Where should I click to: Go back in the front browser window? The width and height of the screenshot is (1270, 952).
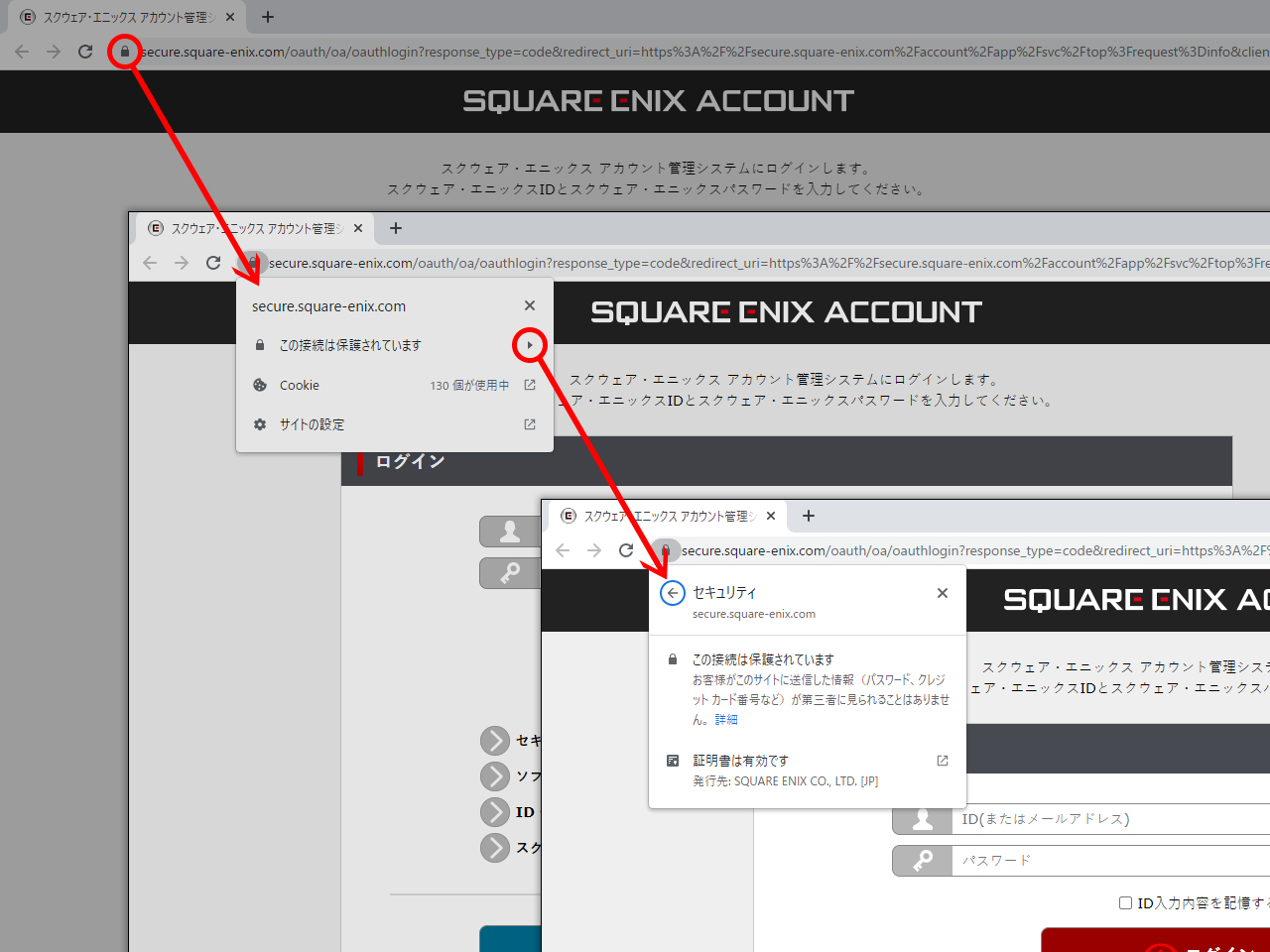[563, 550]
